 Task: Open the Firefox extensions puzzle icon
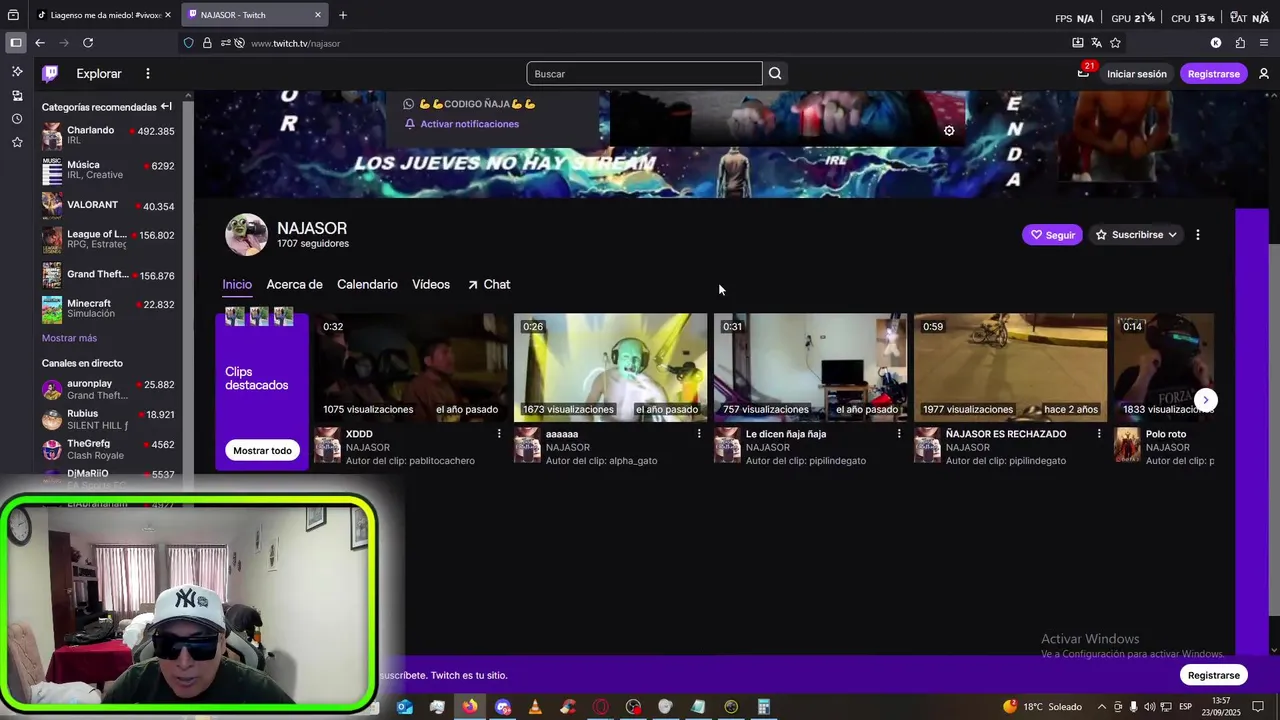1240,43
